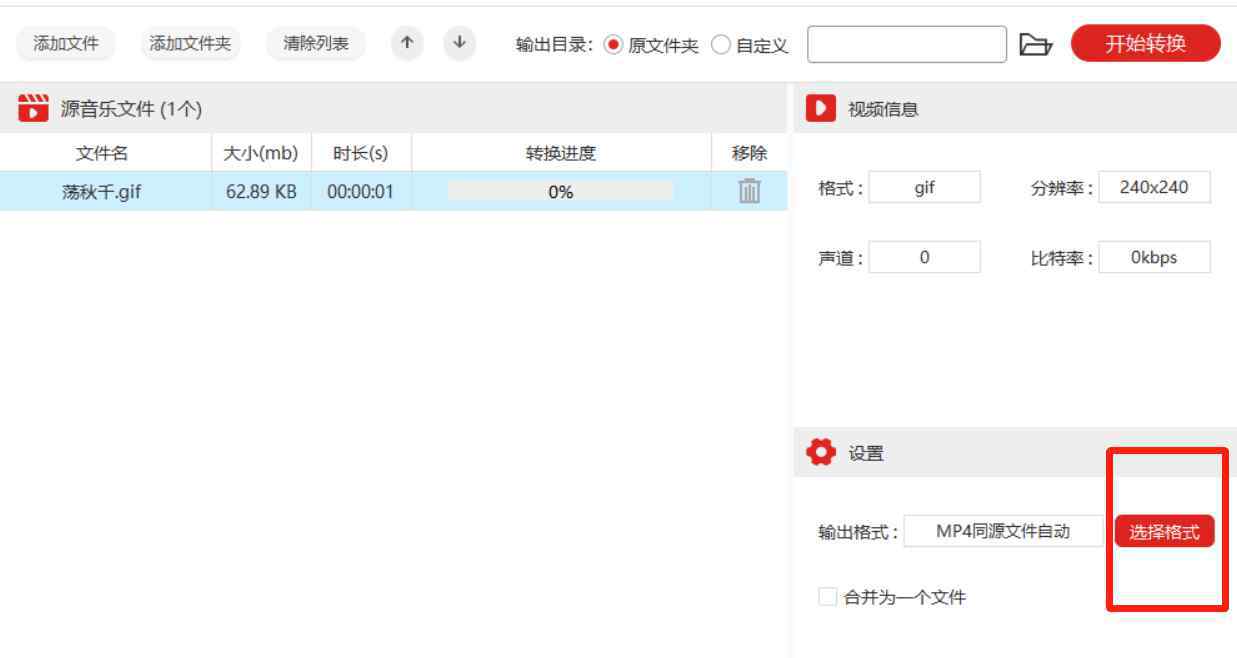The image size is (1237, 658).
Task: Open the 选择格式 format chooser
Action: click(1164, 532)
